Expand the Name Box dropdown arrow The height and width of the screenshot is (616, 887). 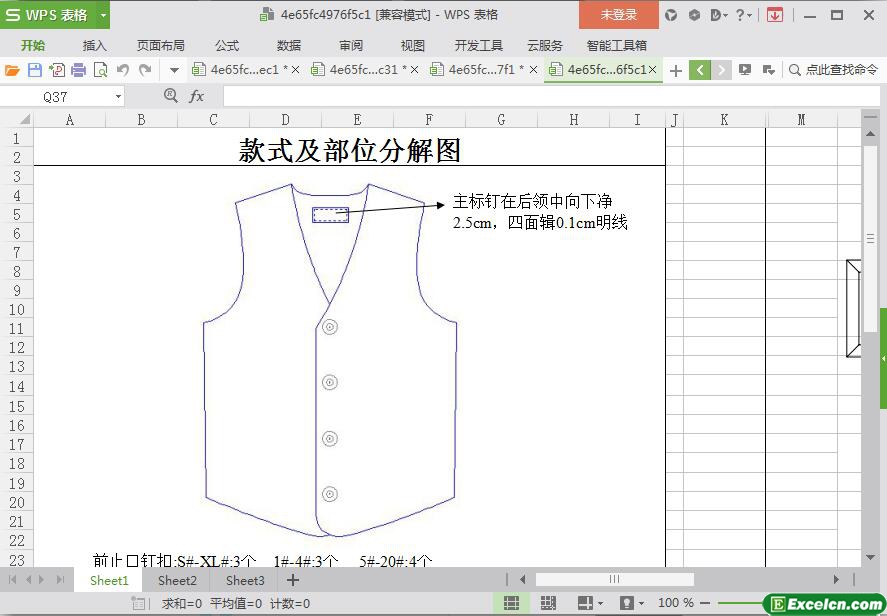[x=118, y=97]
